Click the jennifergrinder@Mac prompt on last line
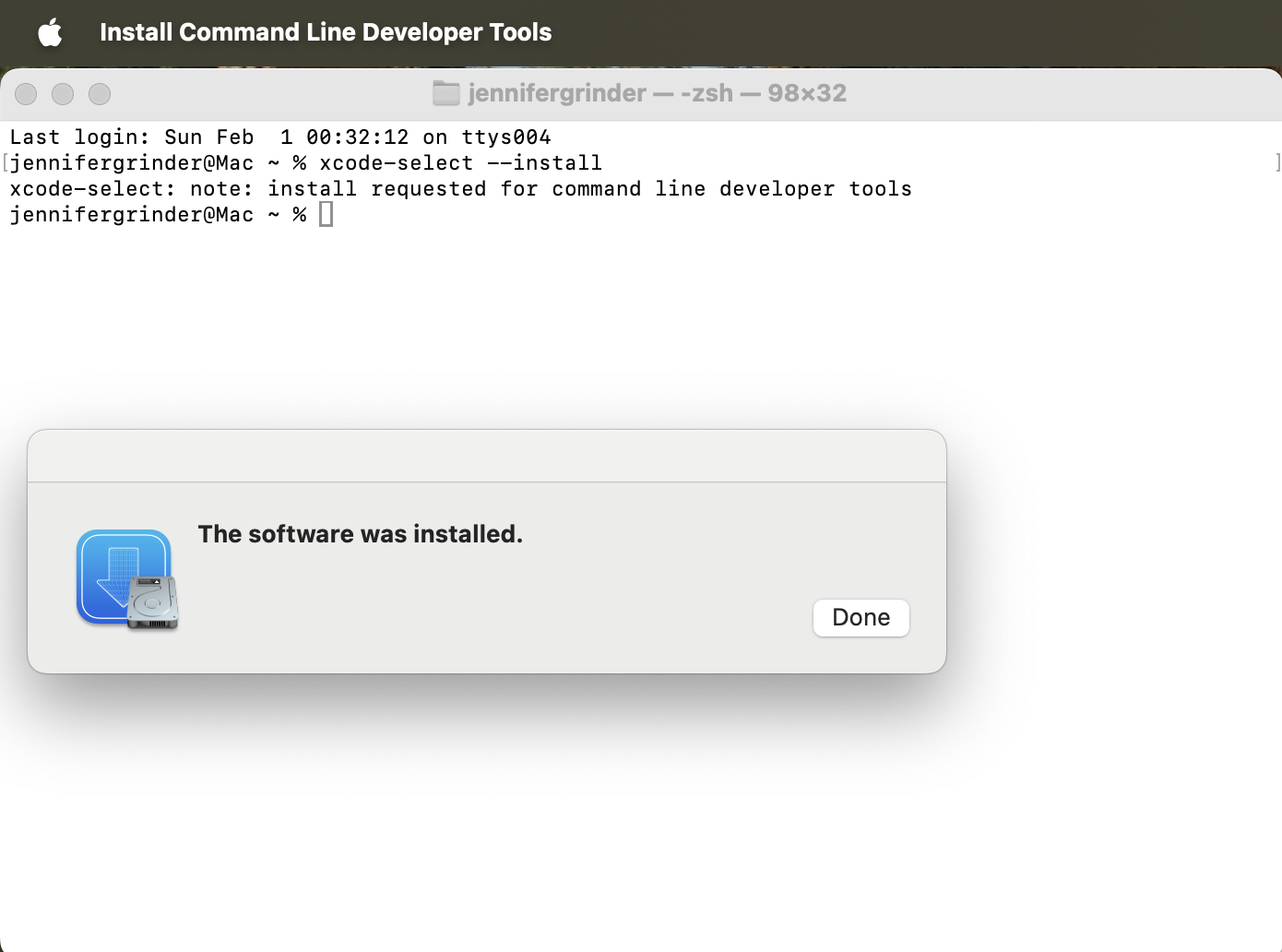The height and width of the screenshot is (952, 1282). pyautogui.click(x=131, y=215)
